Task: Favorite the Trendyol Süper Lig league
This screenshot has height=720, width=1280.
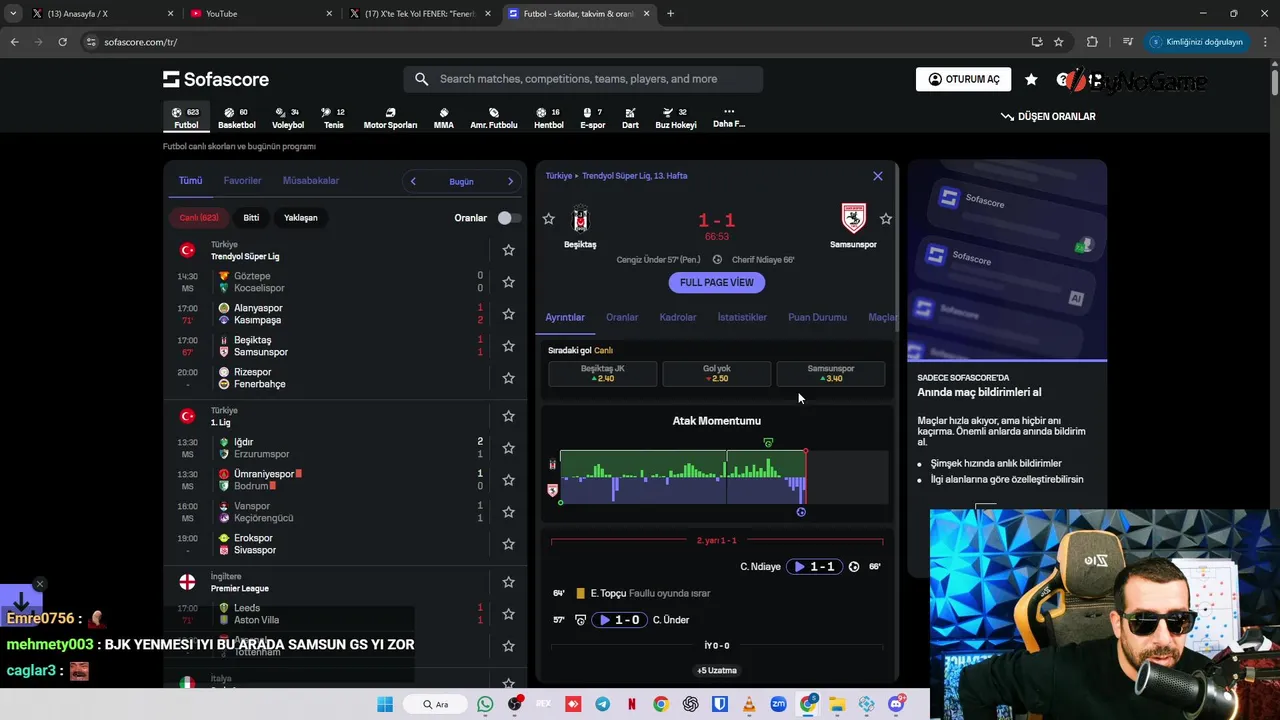Action: point(508,250)
